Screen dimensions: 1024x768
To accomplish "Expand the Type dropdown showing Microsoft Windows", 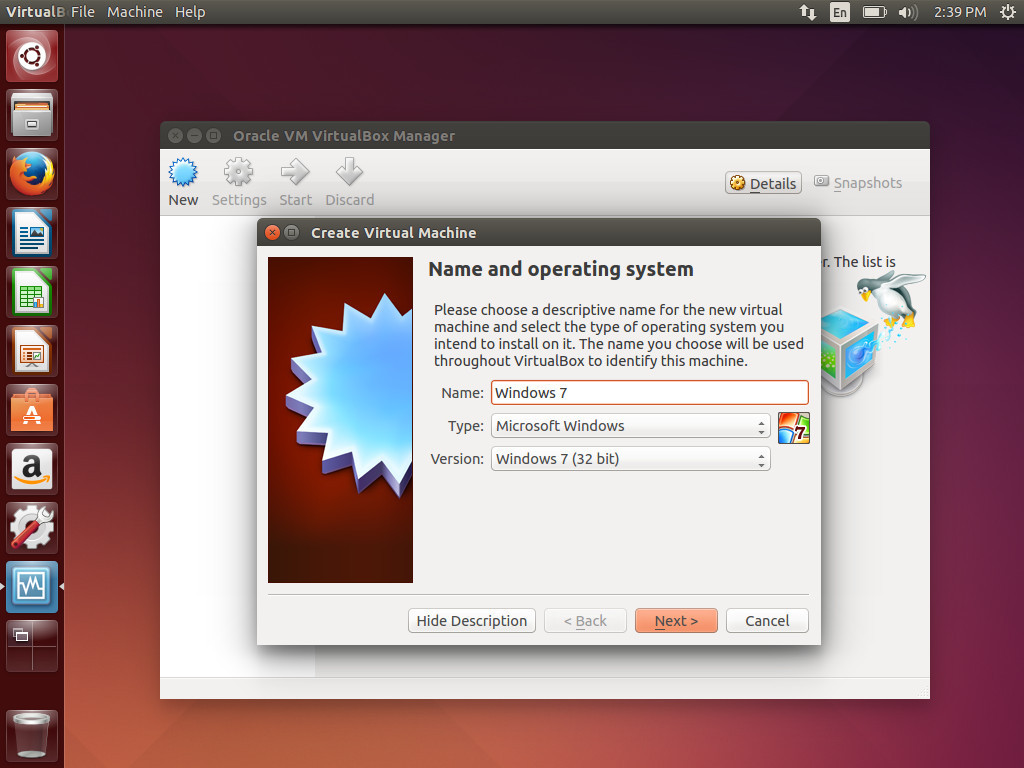I will [630, 426].
